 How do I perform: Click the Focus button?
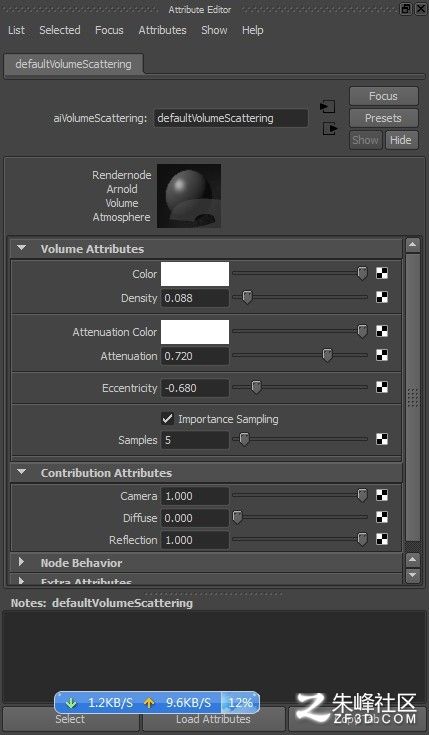coord(384,96)
